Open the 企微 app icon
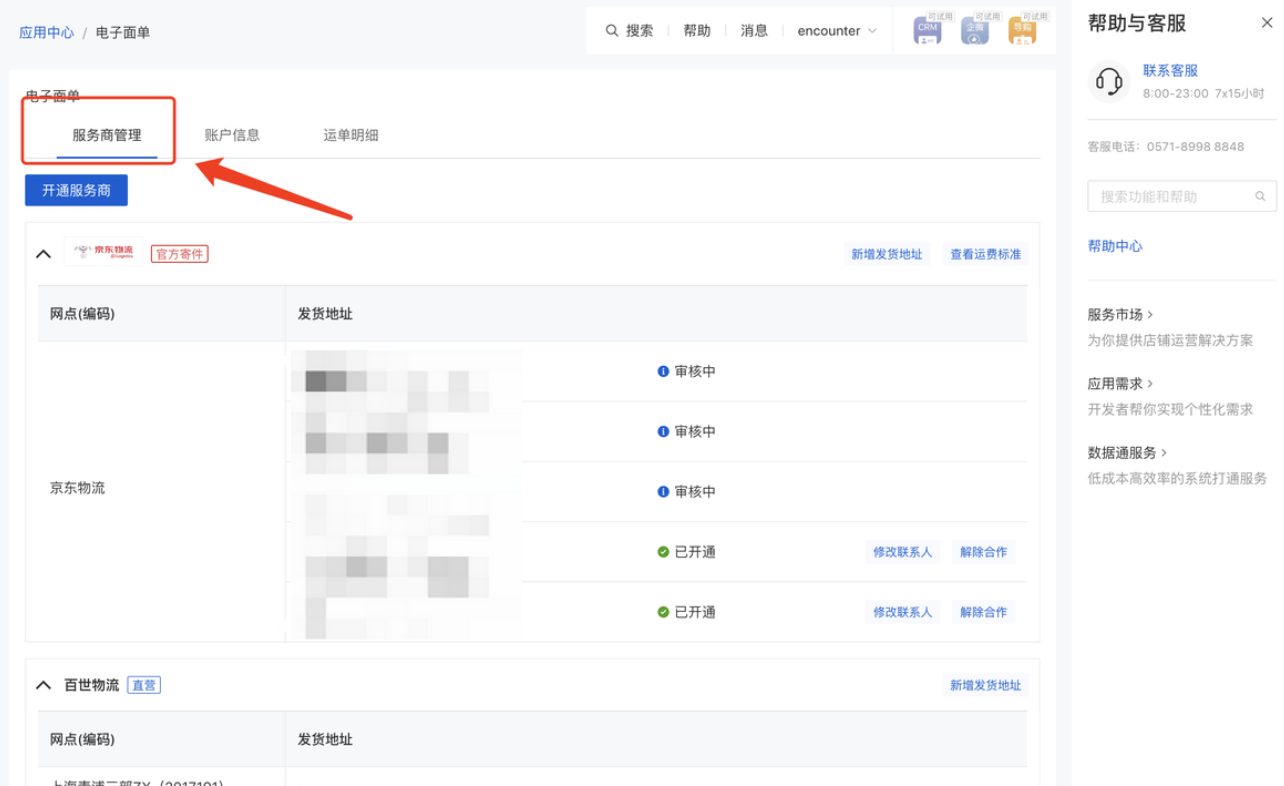The height and width of the screenshot is (786, 1284). [x=975, y=30]
